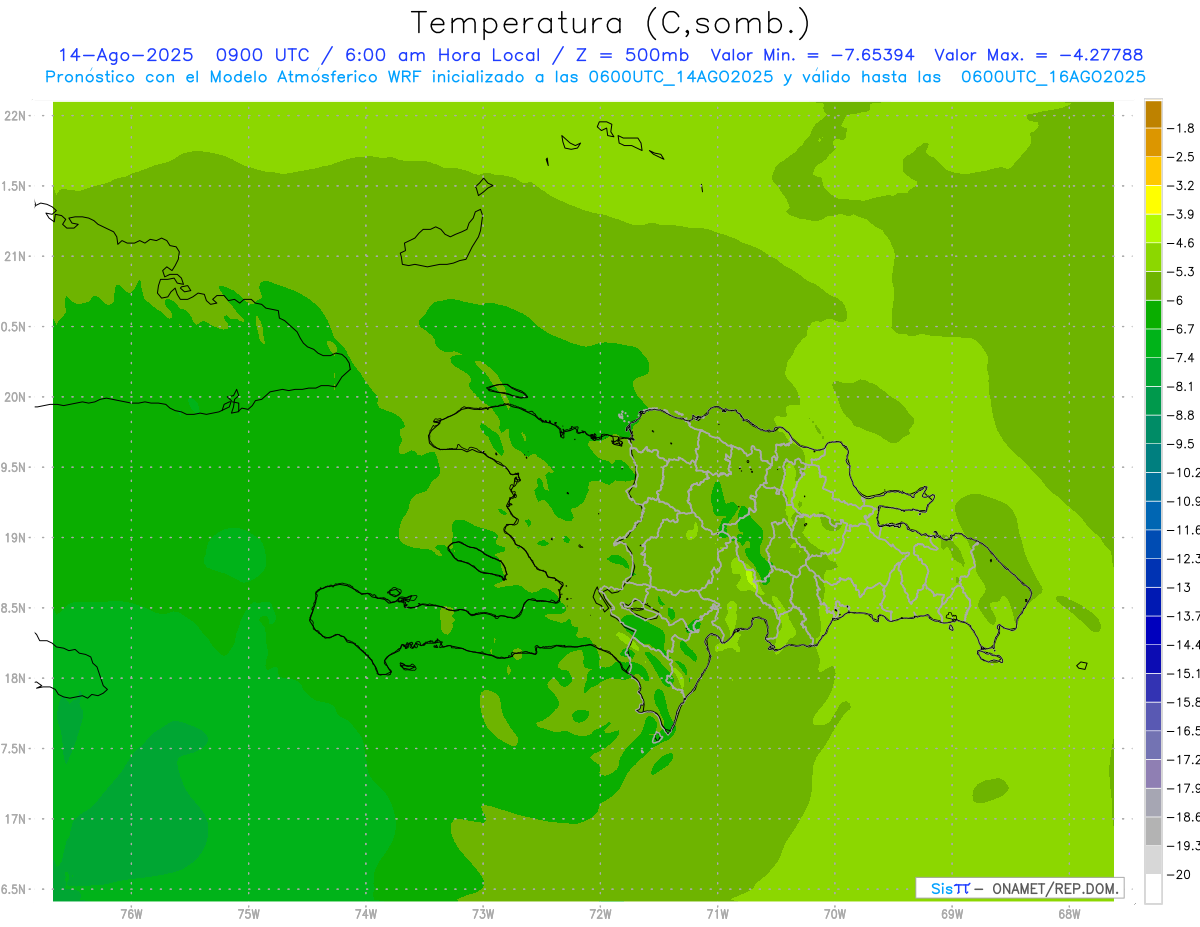Click the 'Valor Min. = -7.65394' readout
The image size is (1200, 927).
pos(812,55)
